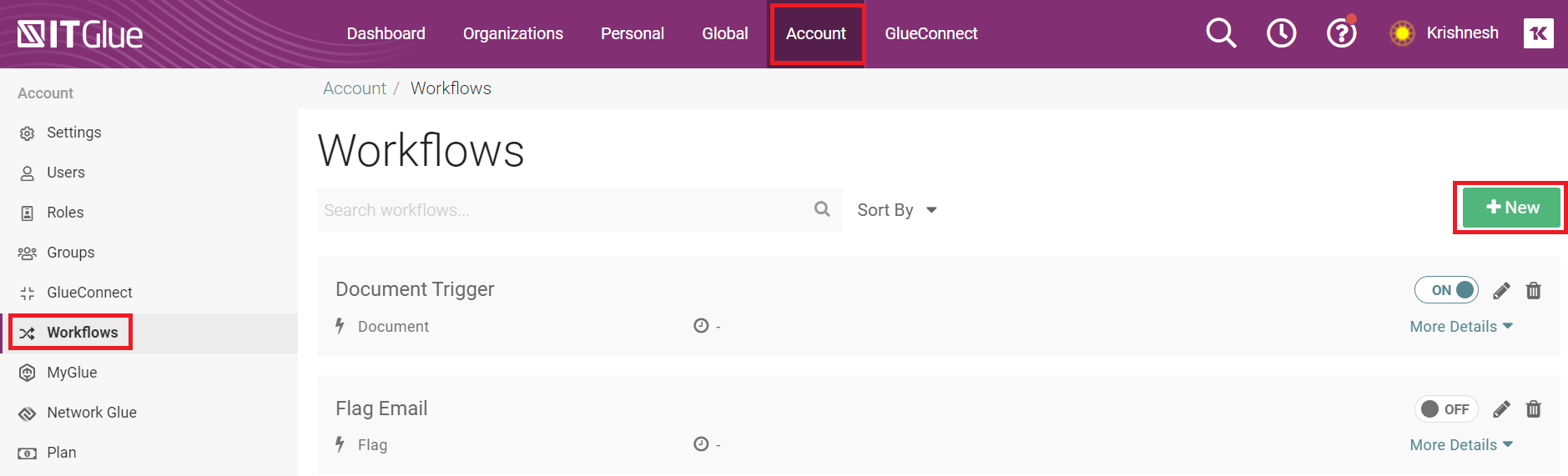
Task: Turn off the Document Trigger ON toggle
Action: coord(1446,290)
